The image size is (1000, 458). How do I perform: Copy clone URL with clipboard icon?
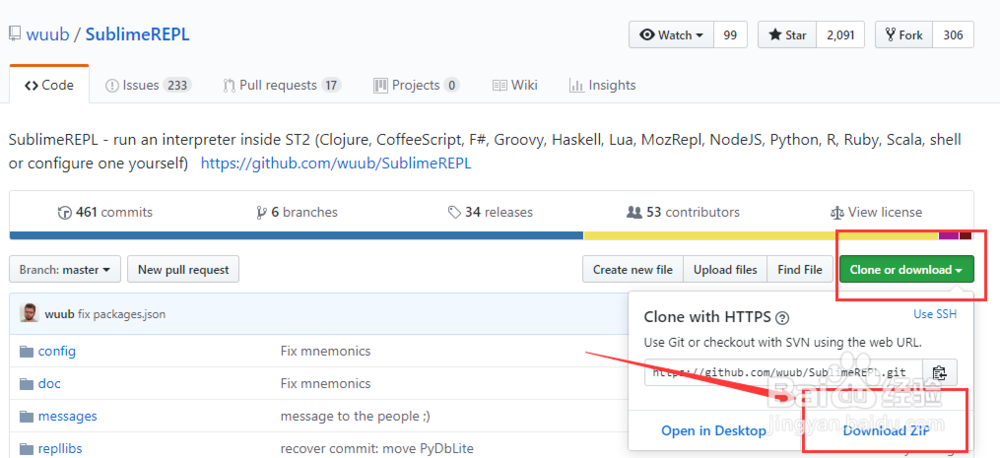click(939, 373)
